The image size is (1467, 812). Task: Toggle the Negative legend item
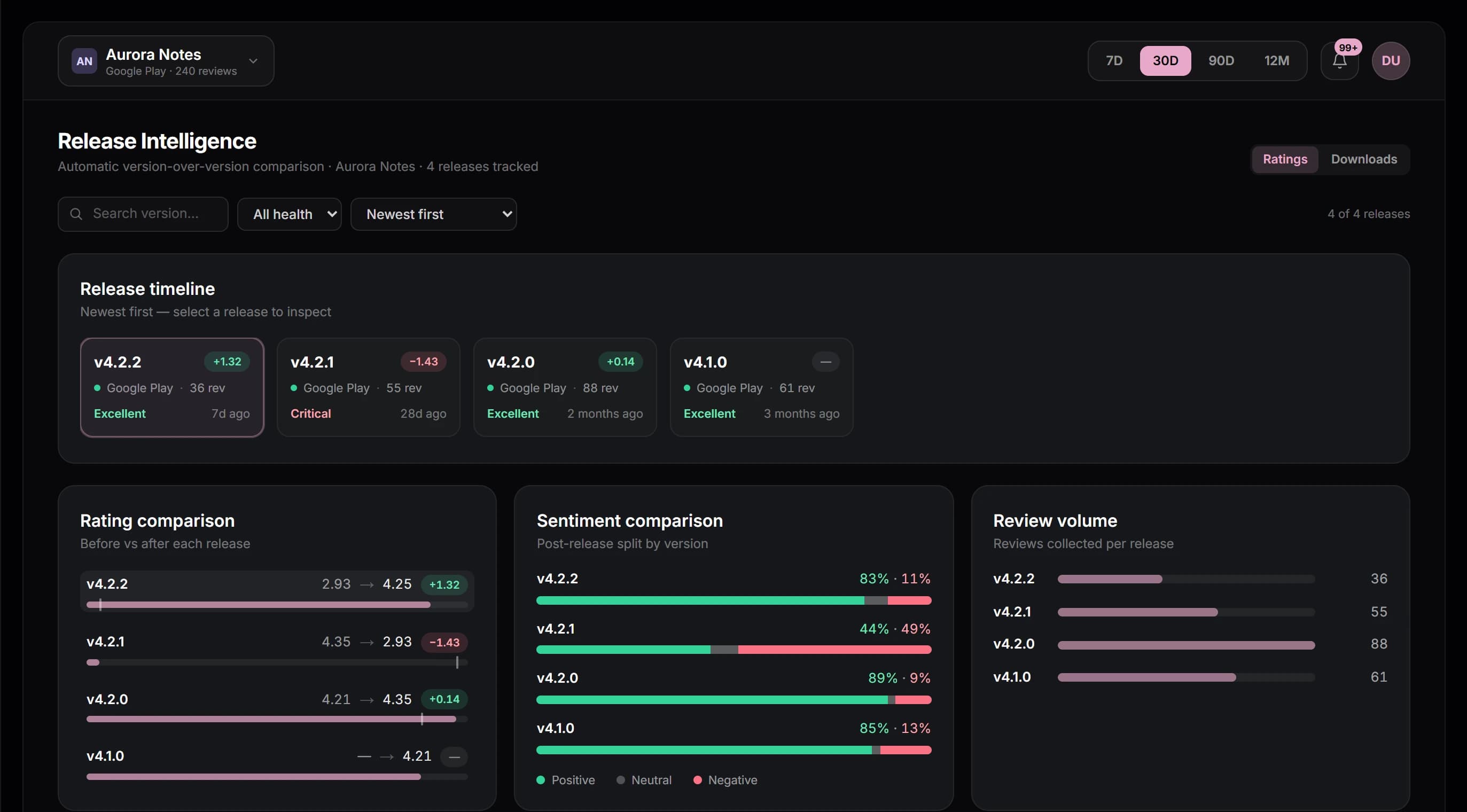[x=725, y=780]
